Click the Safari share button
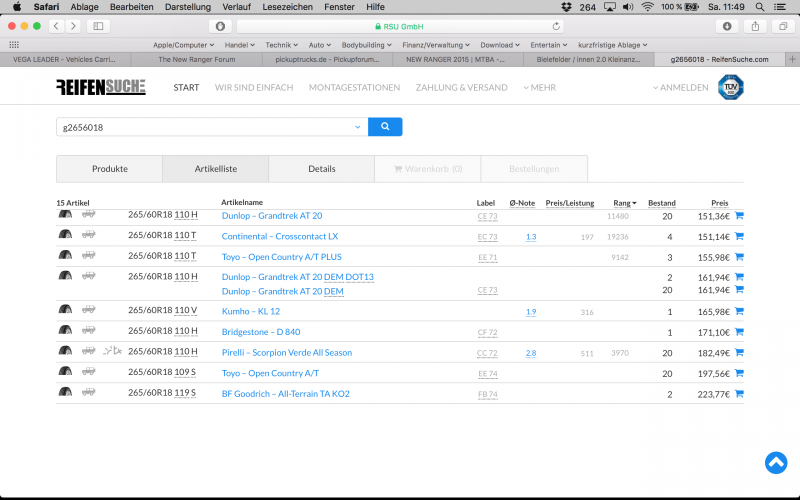The image size is (800, 500). pyautogui.click(x=755, y=26)
